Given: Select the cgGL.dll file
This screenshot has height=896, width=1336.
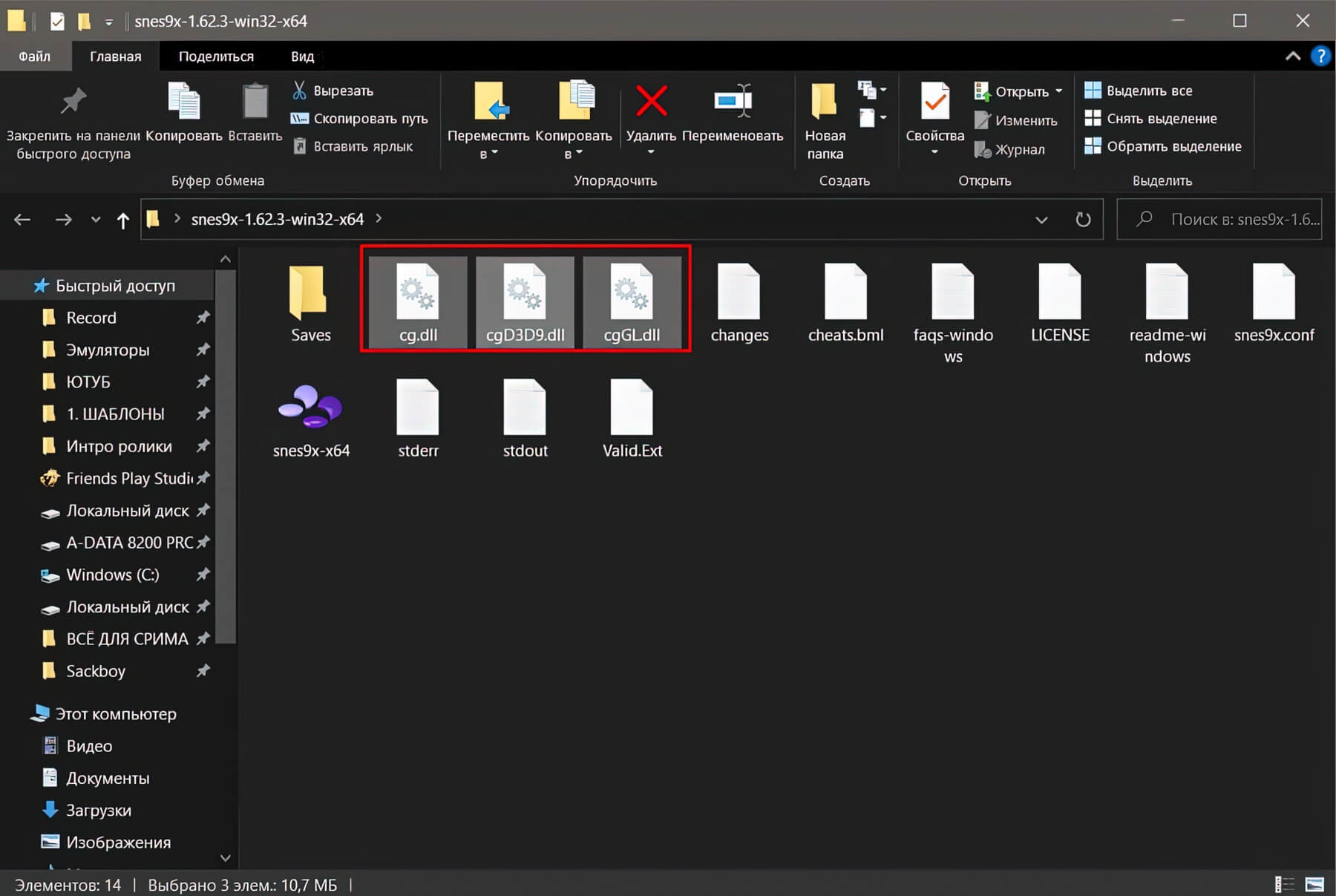Looking at the screenshot, I should (632, 304).
